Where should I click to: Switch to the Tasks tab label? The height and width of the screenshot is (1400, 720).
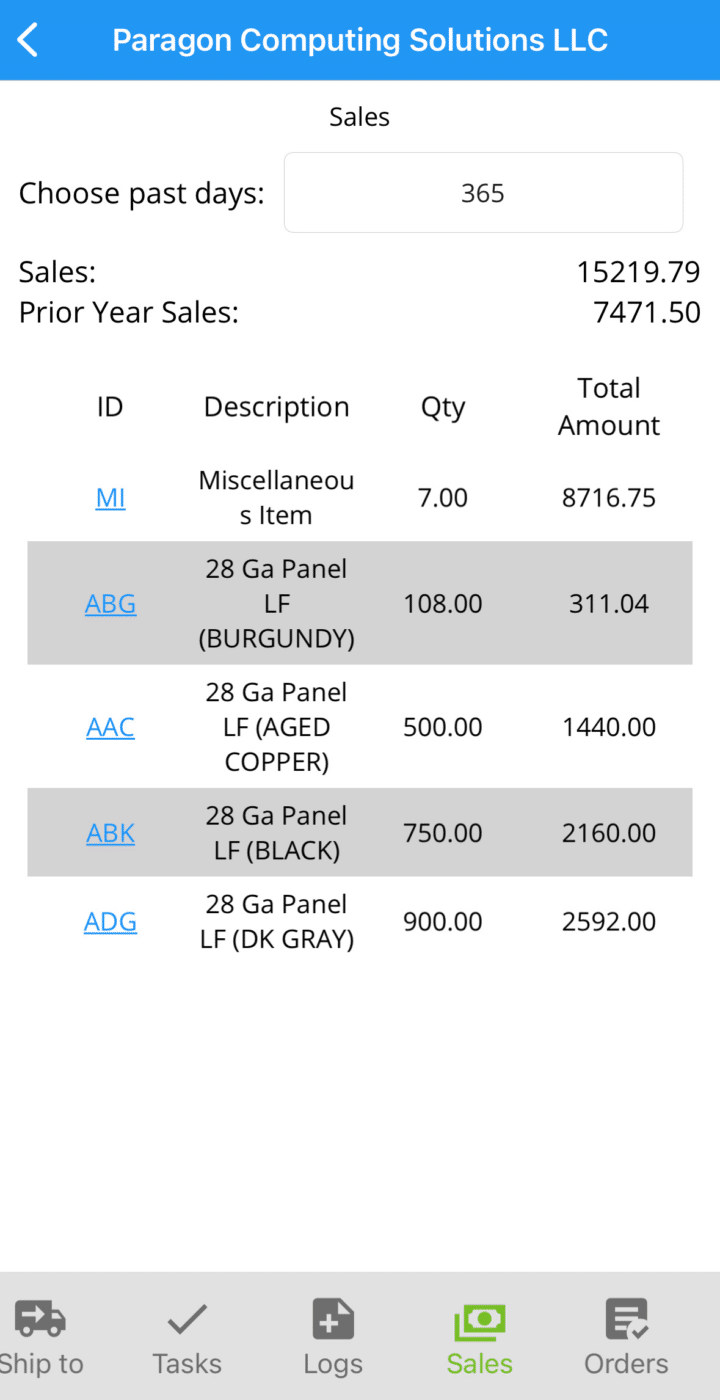point(187,1364)
